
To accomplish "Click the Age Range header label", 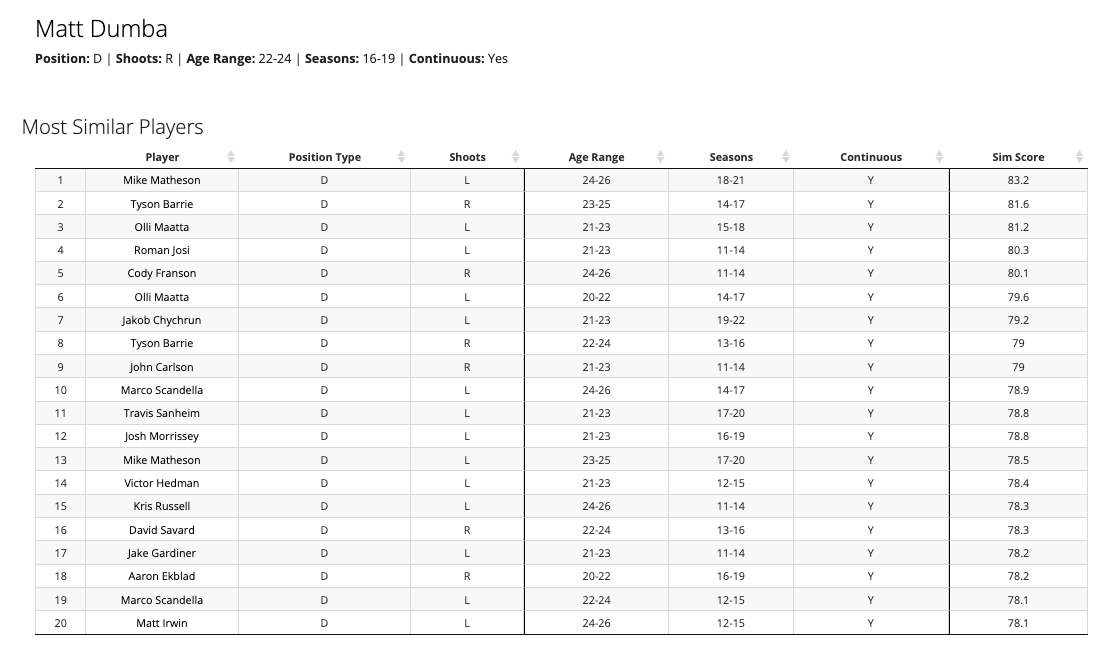I will click(596, 157).
